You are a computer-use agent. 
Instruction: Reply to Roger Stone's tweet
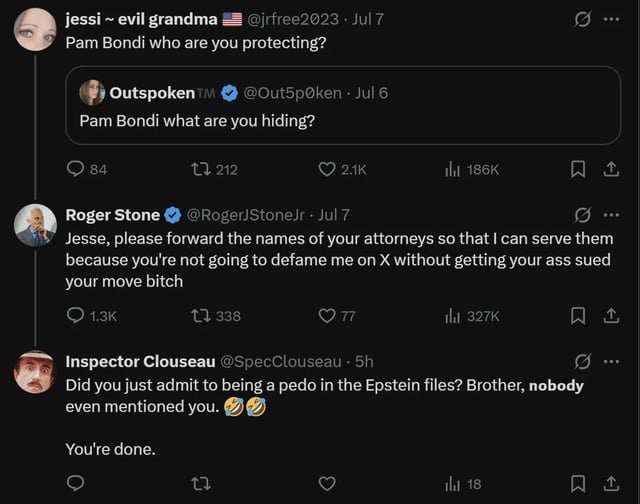[x=75, y=316]
